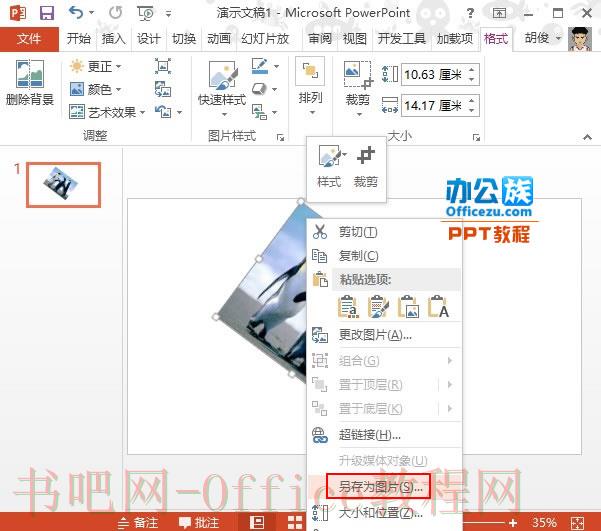Start slideshow from beginning icon
The width and height of the screenshot is (601, 531).
145,13
